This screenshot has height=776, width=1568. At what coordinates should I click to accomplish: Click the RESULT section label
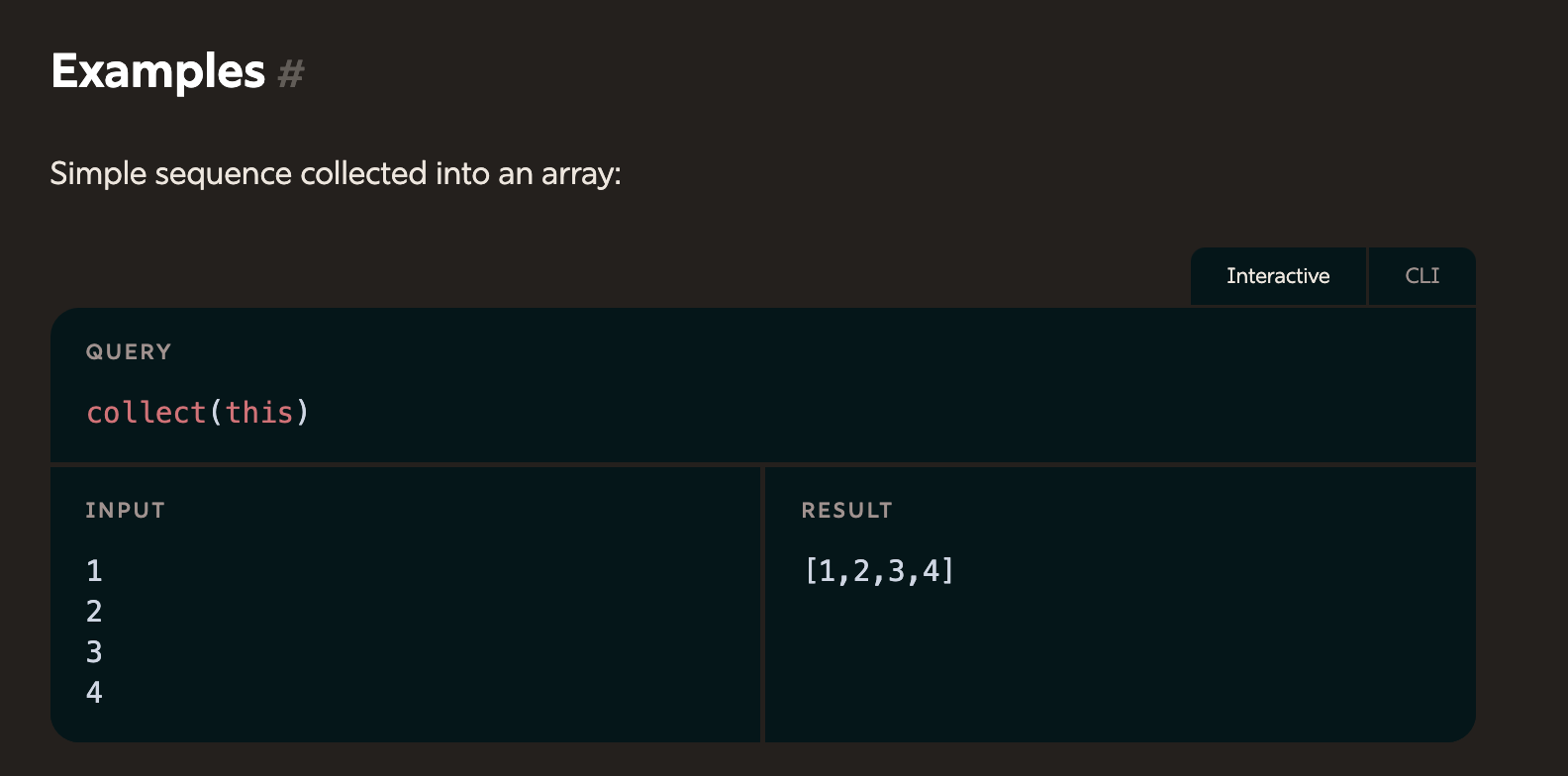(x=846, y=511)
